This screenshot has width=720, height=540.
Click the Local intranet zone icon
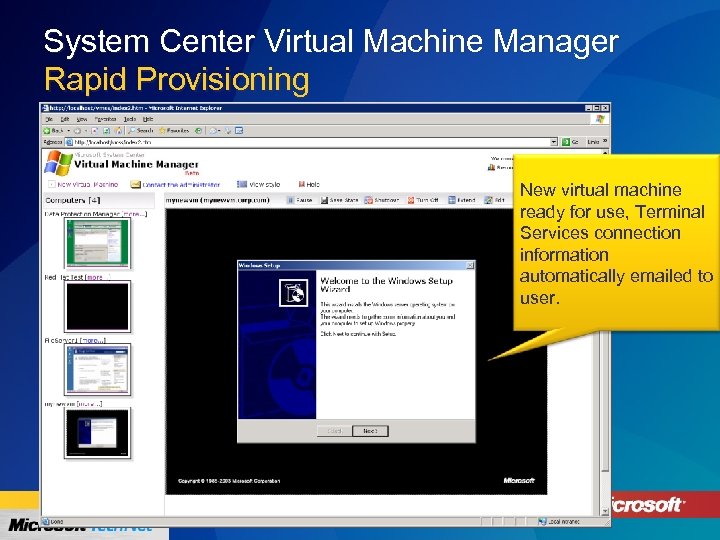point(542,522)
